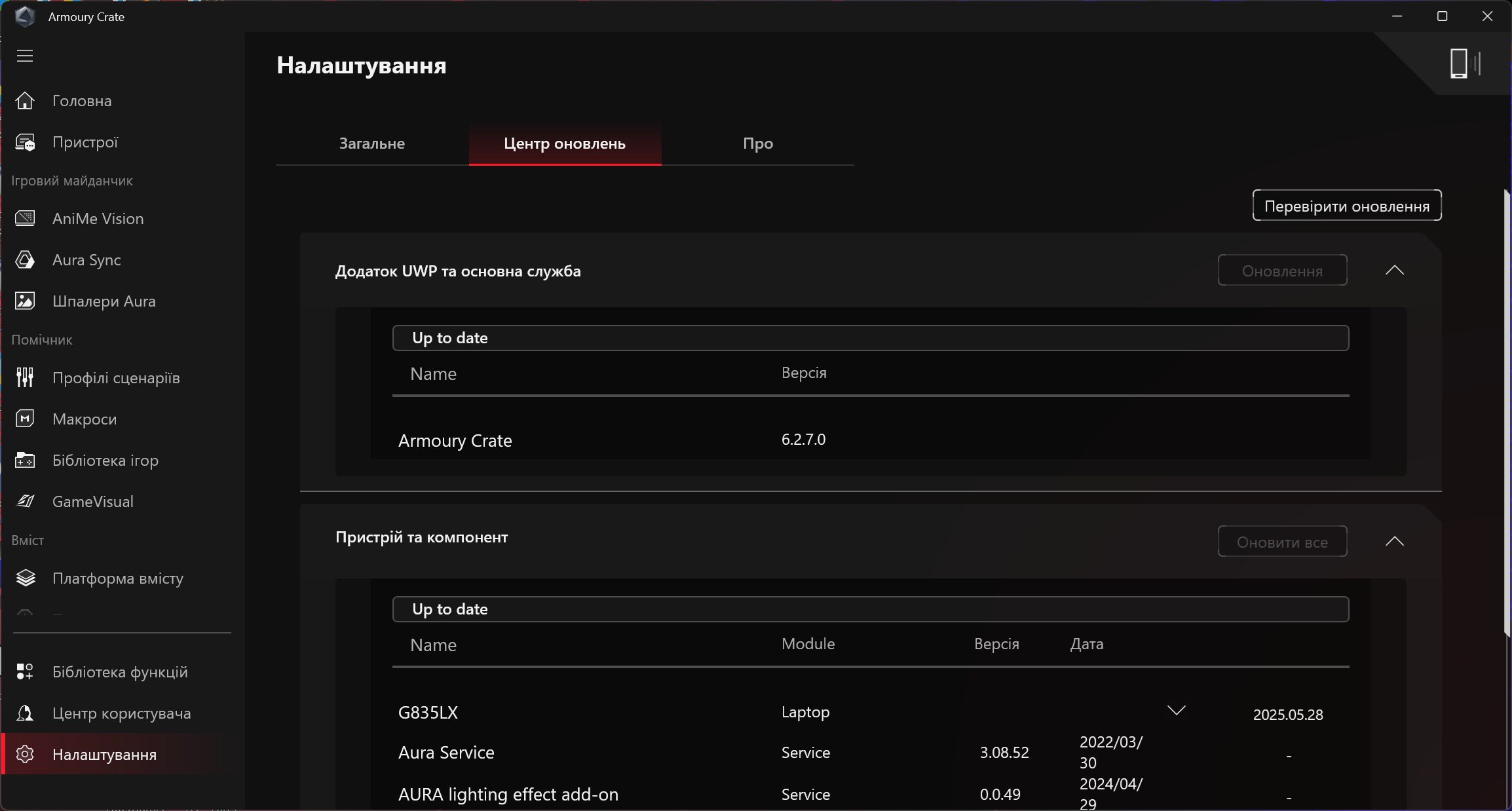Switch to the Про tab
The image size is (1512, 811).
coord(757,143)
